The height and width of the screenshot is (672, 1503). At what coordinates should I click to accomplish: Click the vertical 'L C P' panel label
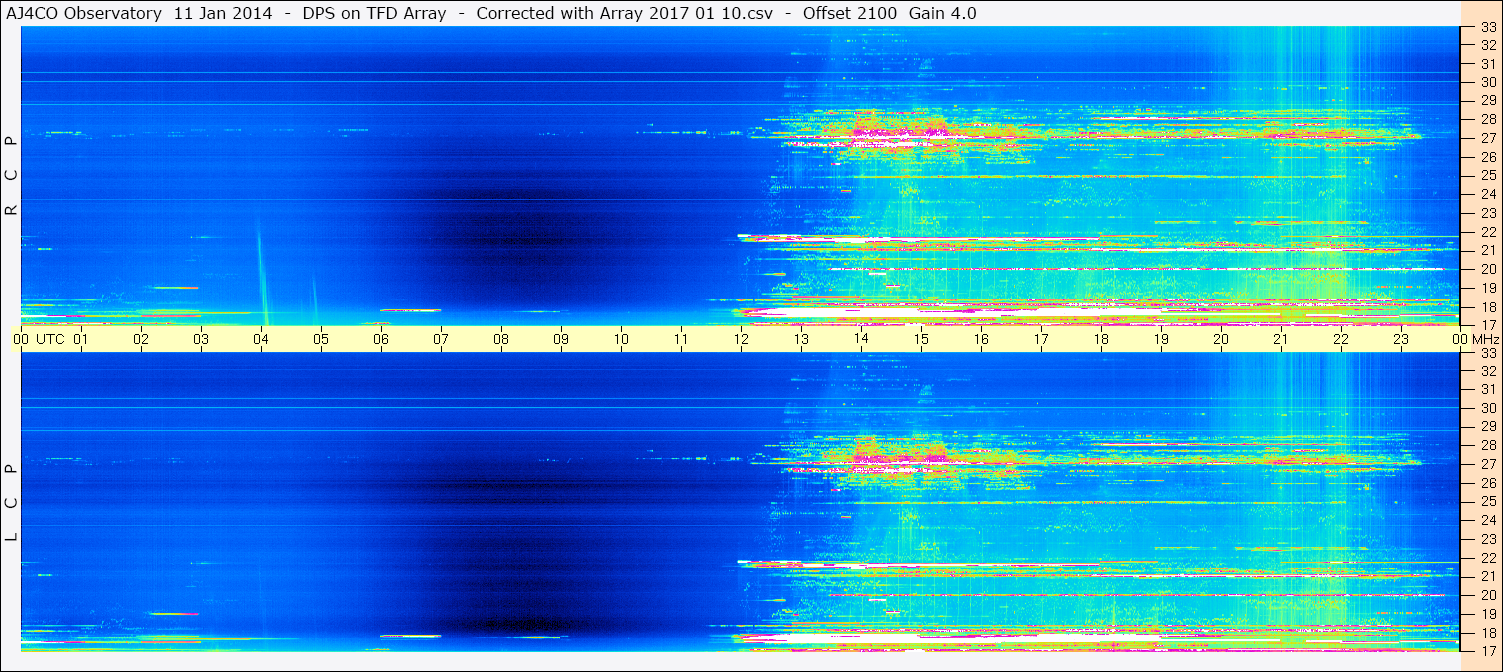(12, 503)
